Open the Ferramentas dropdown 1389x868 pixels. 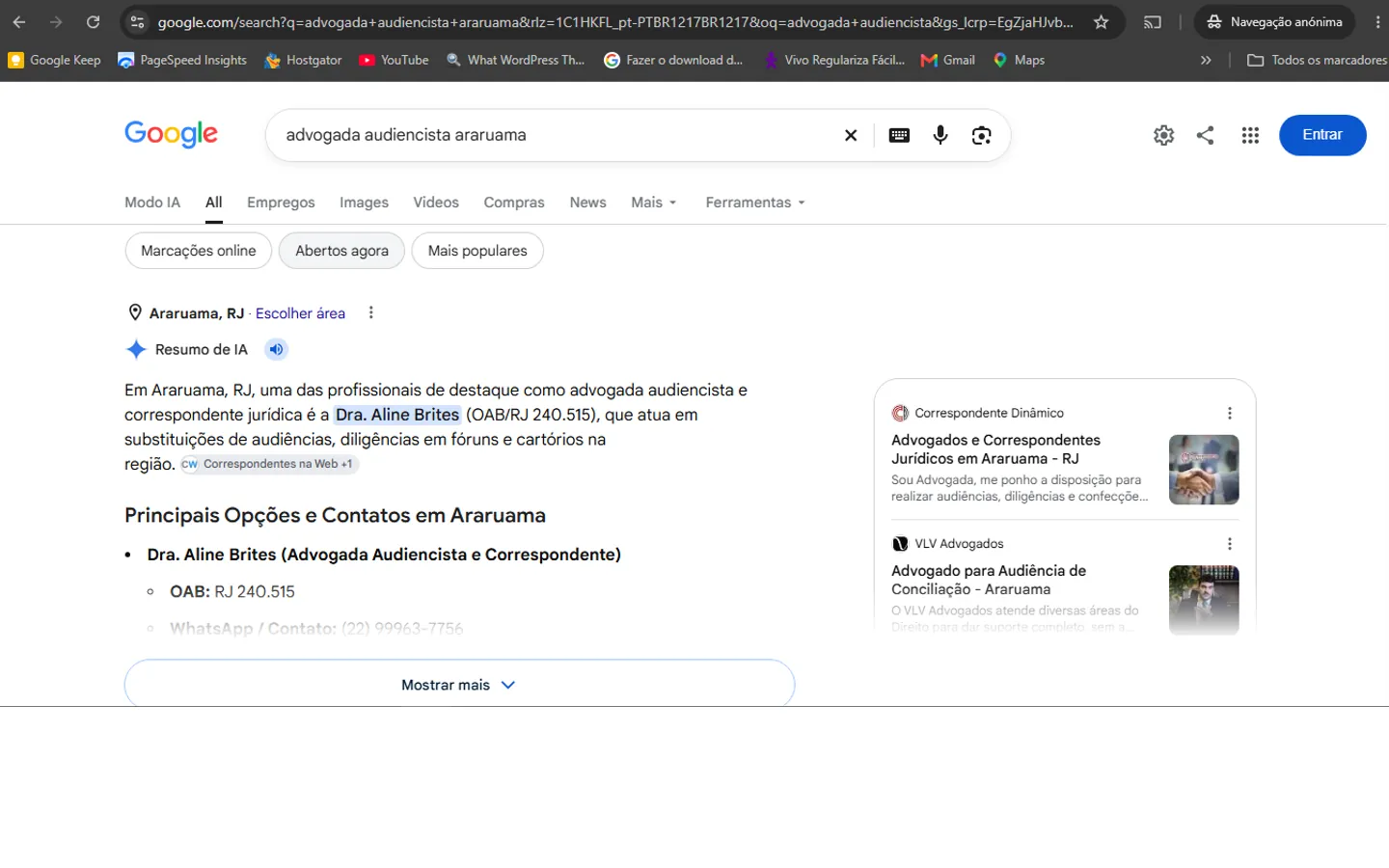click(755, 203)
